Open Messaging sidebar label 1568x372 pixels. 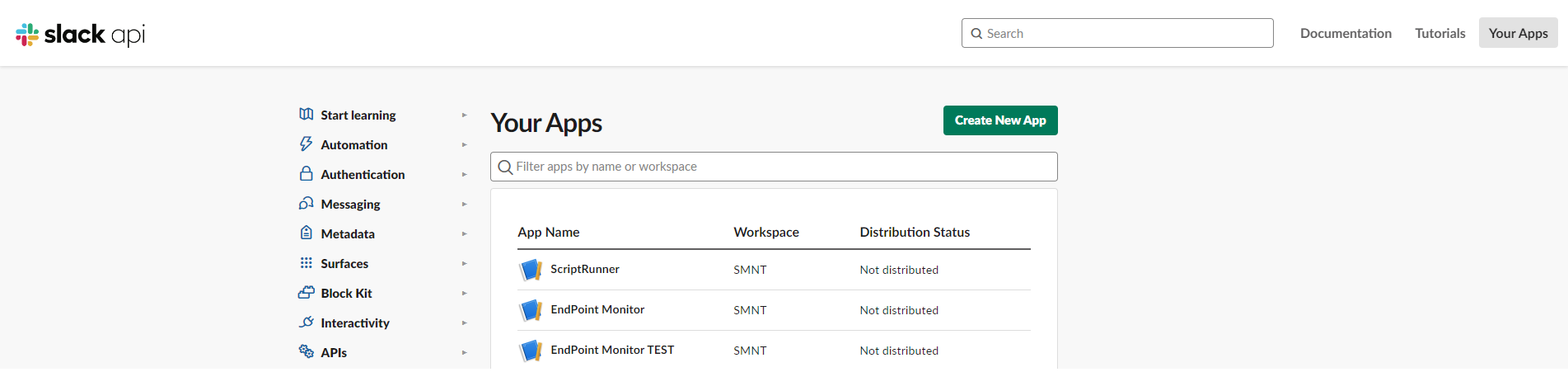click(x=350, y=205)
